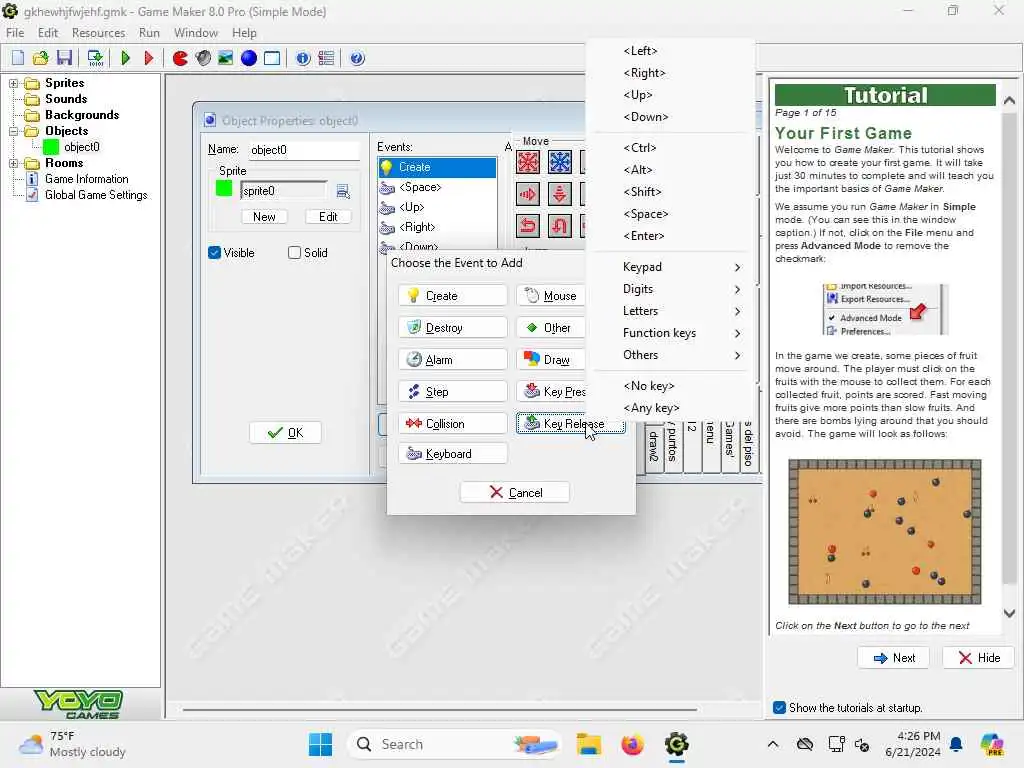Click the Edit sprite button

pyautogui.click(x=328, y=217)
